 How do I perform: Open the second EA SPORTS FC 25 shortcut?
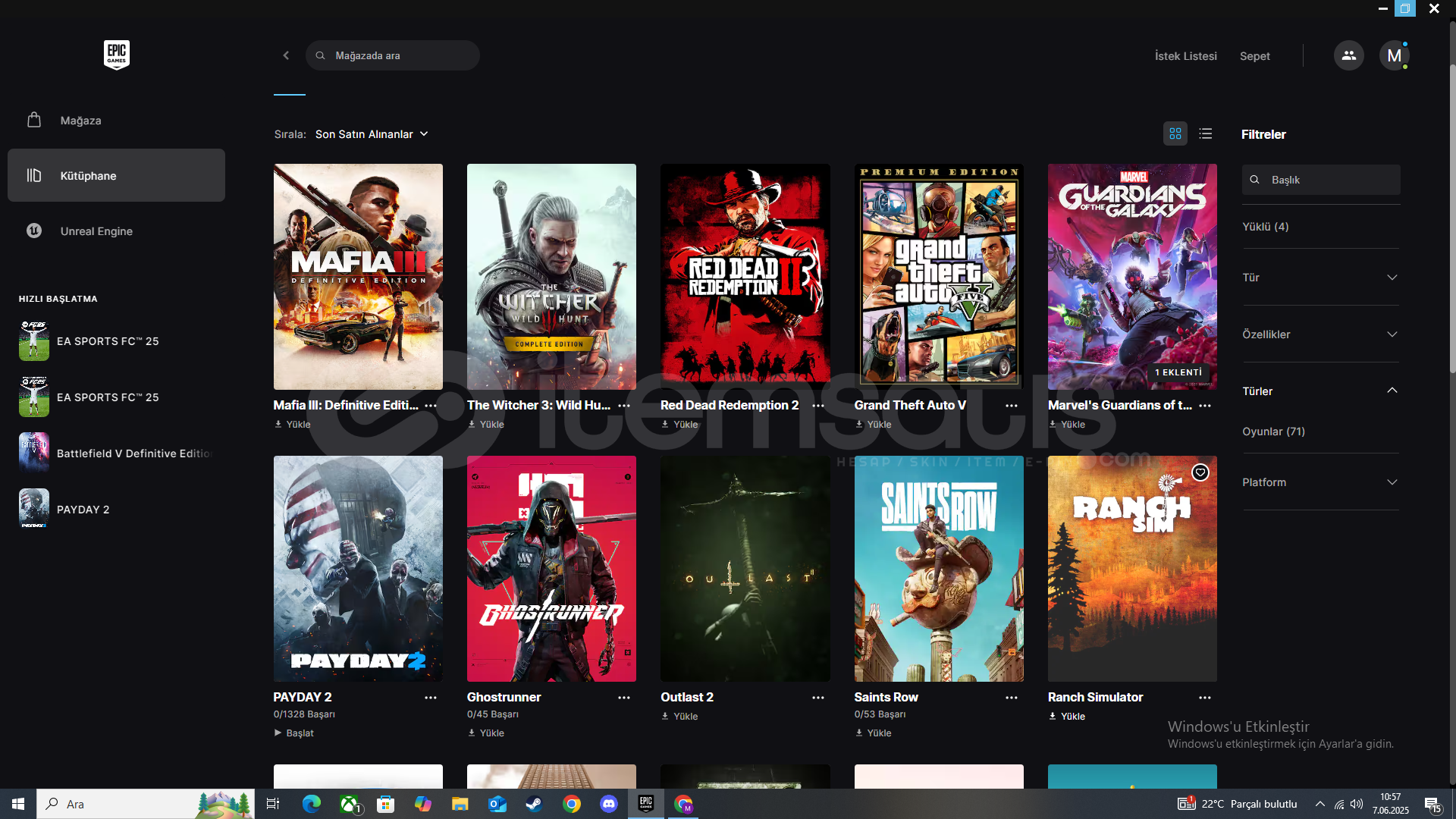pyautogui.click(x=116, y=397)
